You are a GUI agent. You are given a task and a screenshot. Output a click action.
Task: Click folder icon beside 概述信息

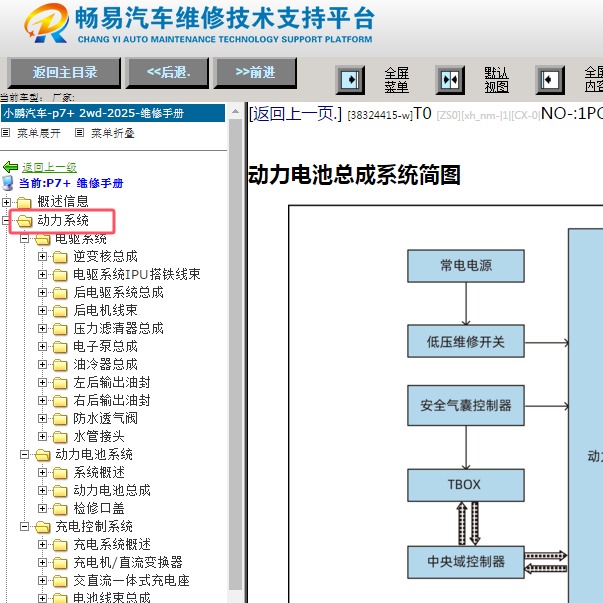[x=24, y=202]
